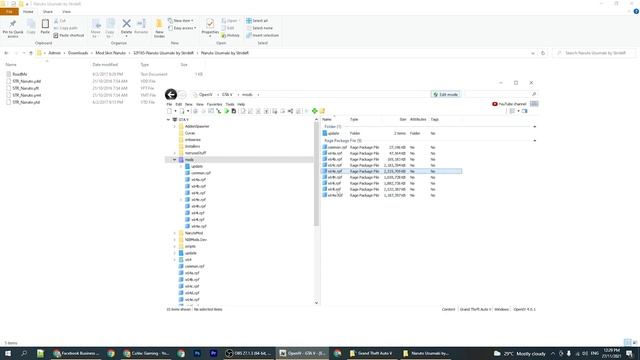Open the notification center icon in taskbar
This screenshot has width=640, height=360.
point(629,353)
